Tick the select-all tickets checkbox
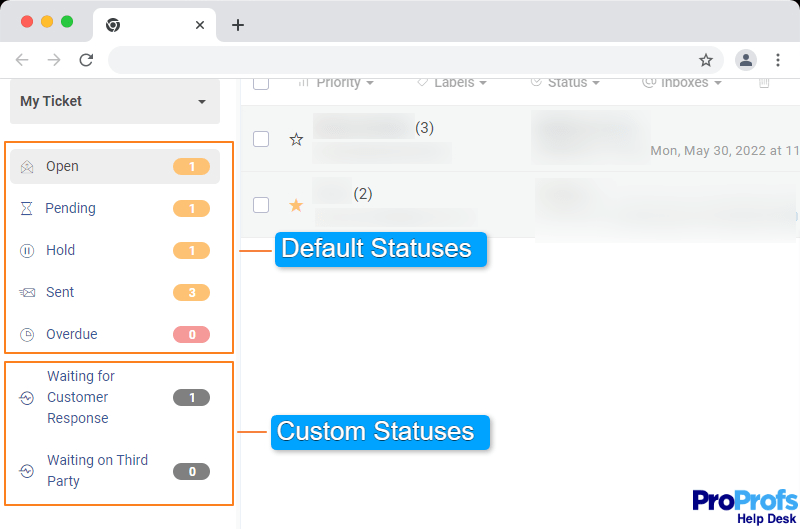The height and width of the screenshot is (529, 800). click(x=261, y=83)
